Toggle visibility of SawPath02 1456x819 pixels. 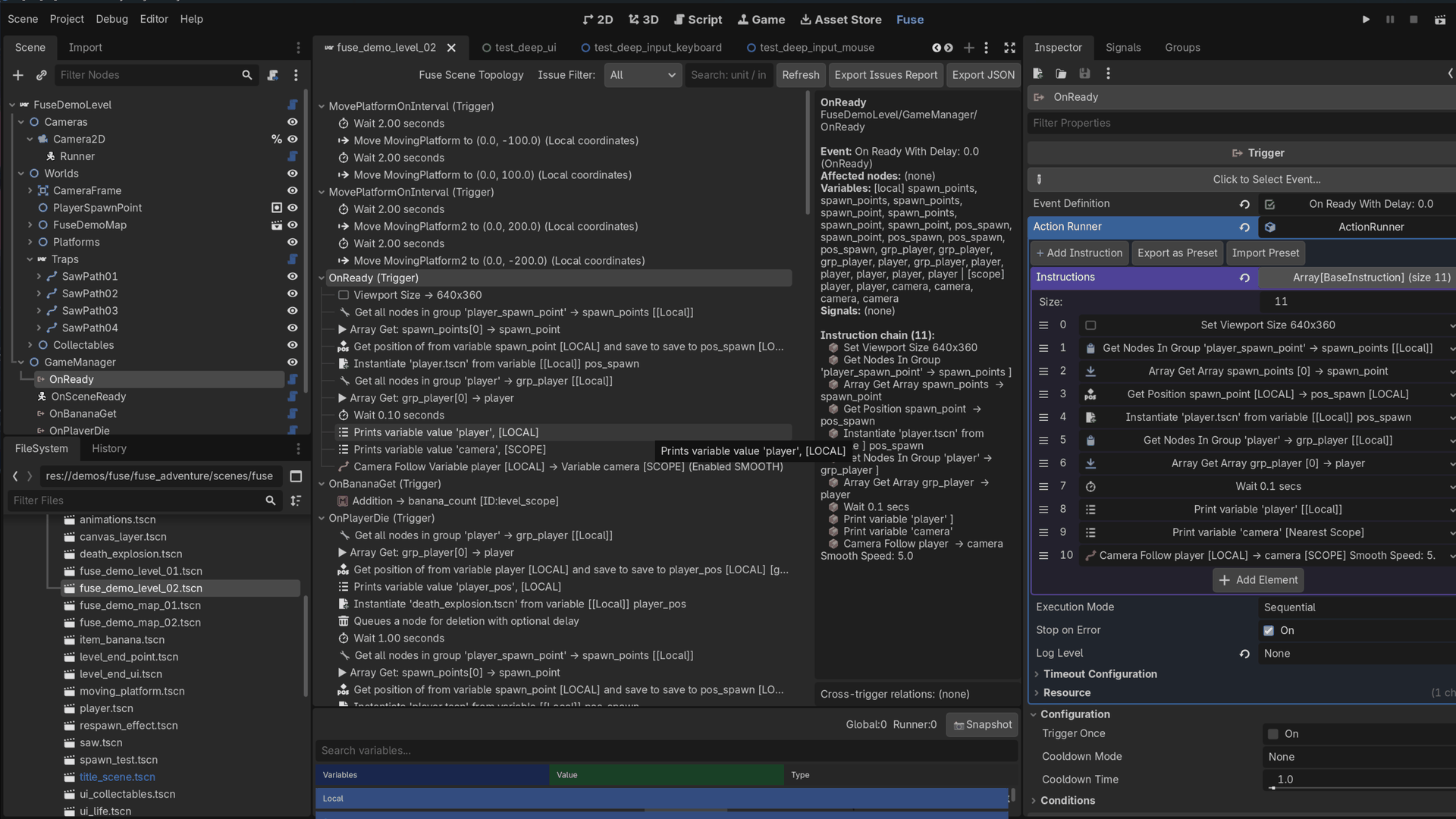click(292, 293)
